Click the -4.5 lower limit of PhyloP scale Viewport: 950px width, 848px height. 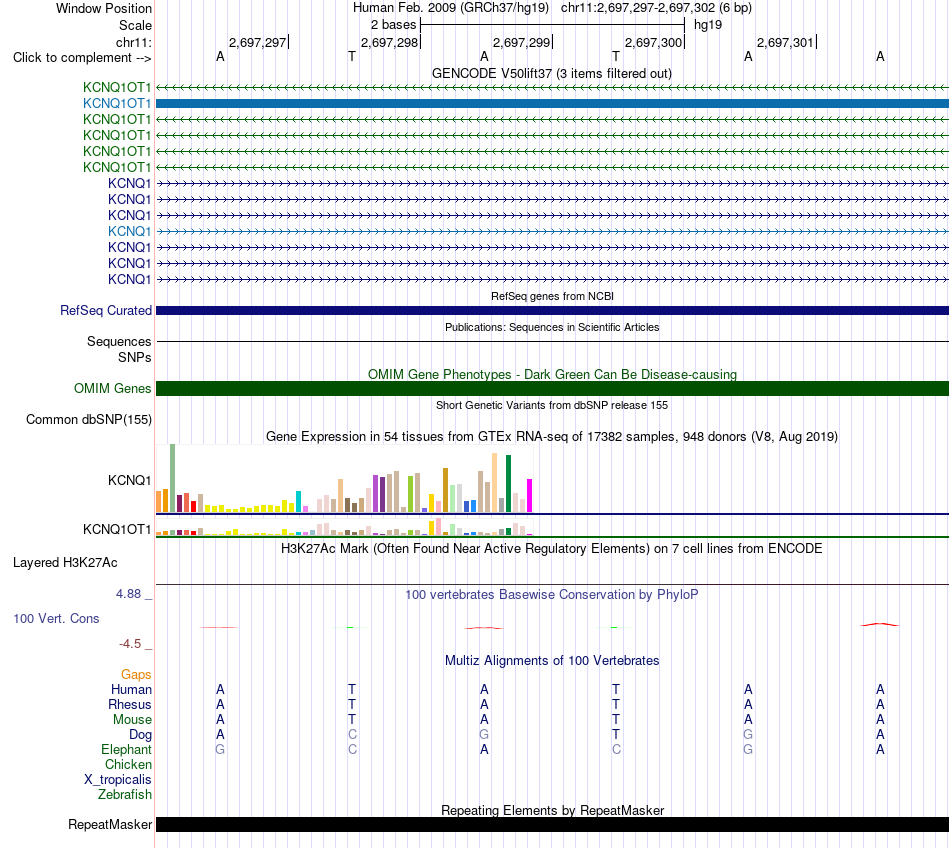(x=130, y=644)
